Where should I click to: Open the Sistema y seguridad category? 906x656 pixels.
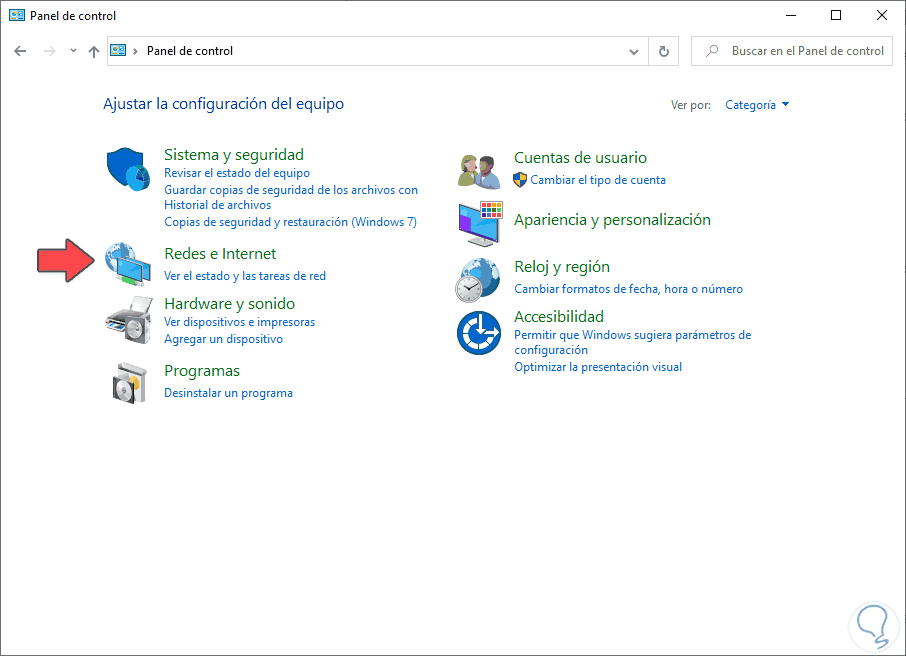[x=233, y=154]
